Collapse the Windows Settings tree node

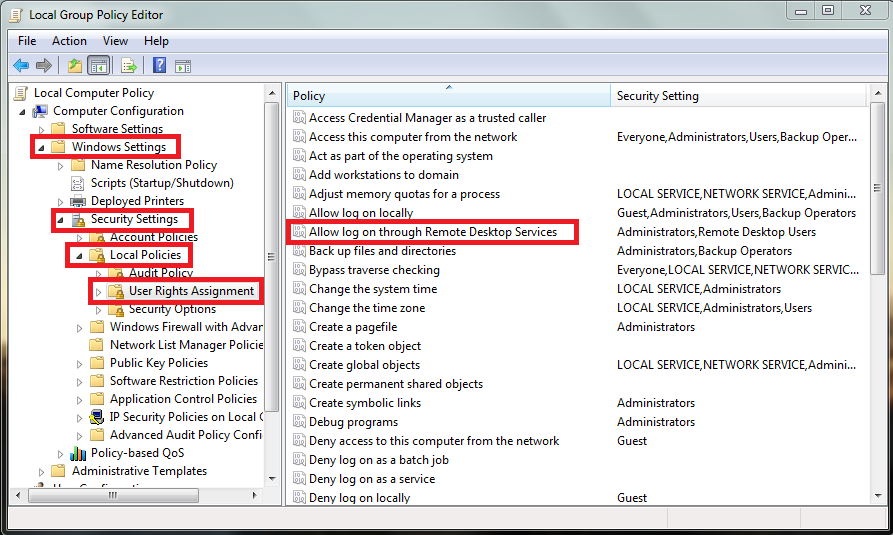pos(41,147)
